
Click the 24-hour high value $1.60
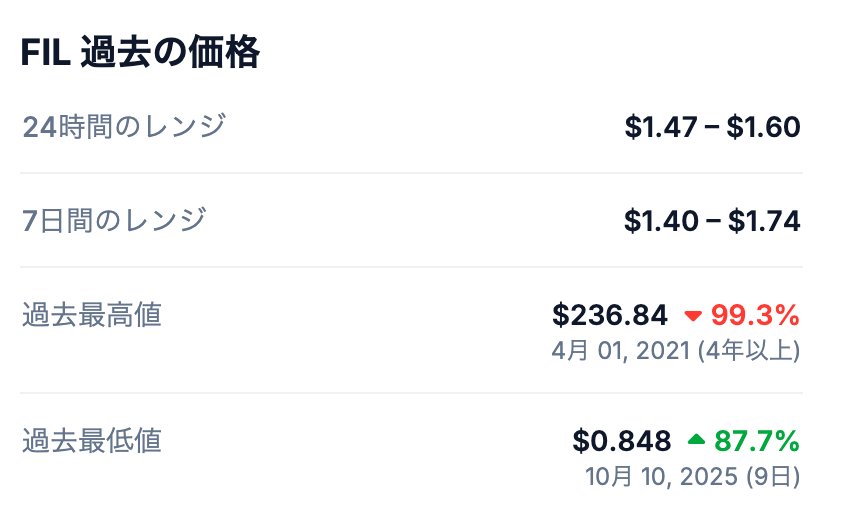[763, 128]
